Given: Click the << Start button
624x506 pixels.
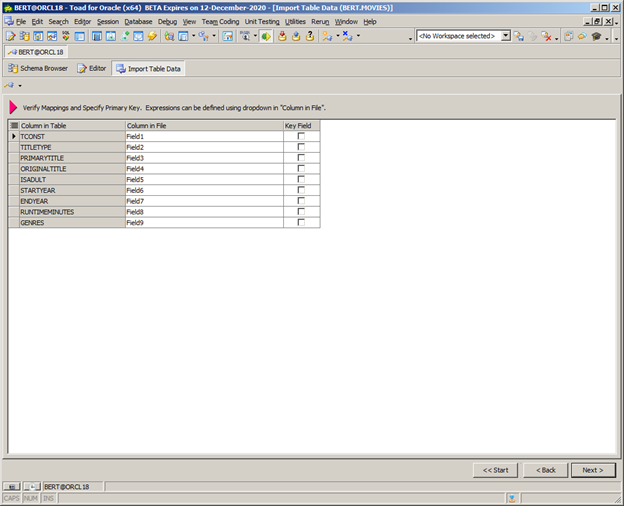Looking at the screenshot, I should [x=495, y=470].
